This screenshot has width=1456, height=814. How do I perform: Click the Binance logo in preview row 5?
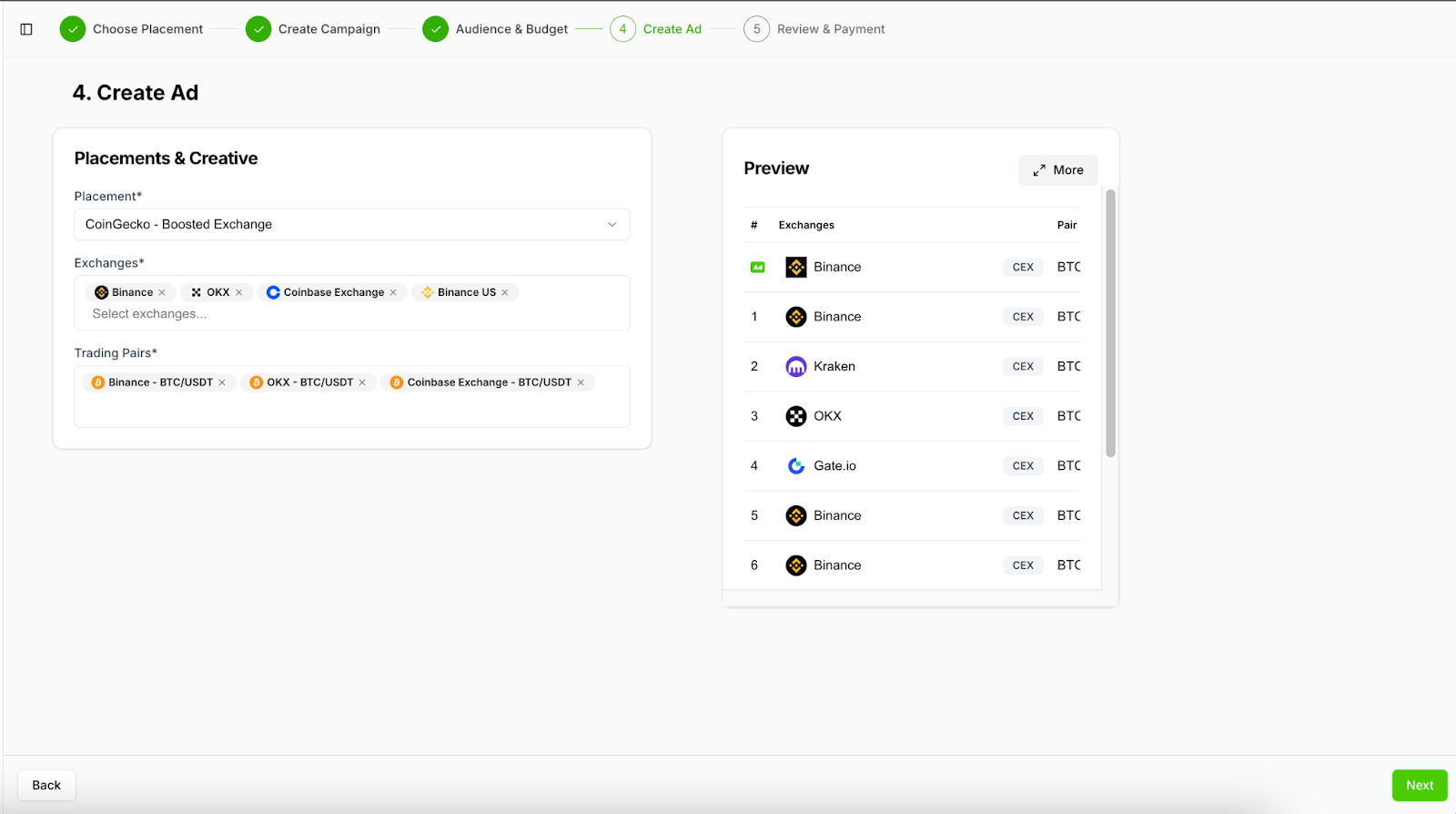(796, 515)
